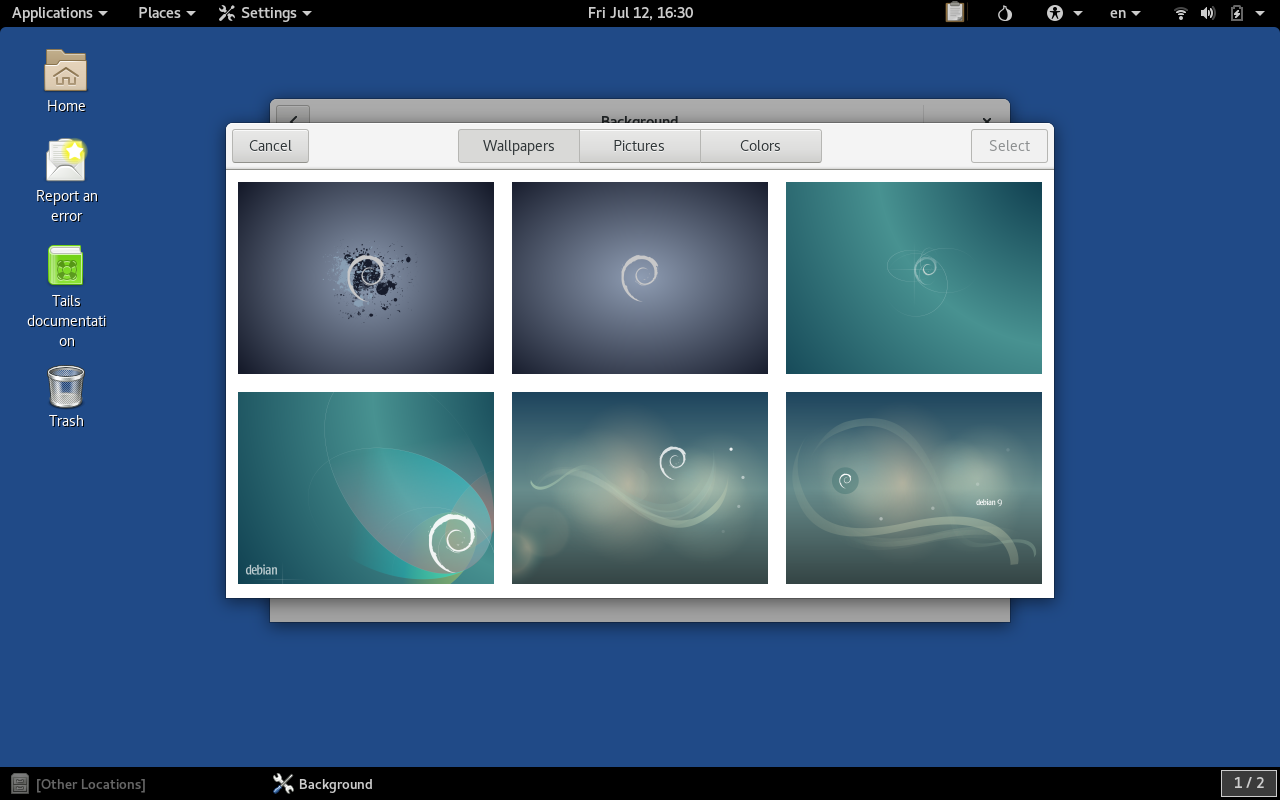Choose the plain gray Debian swirl wallpaper

tap(640, 278)
